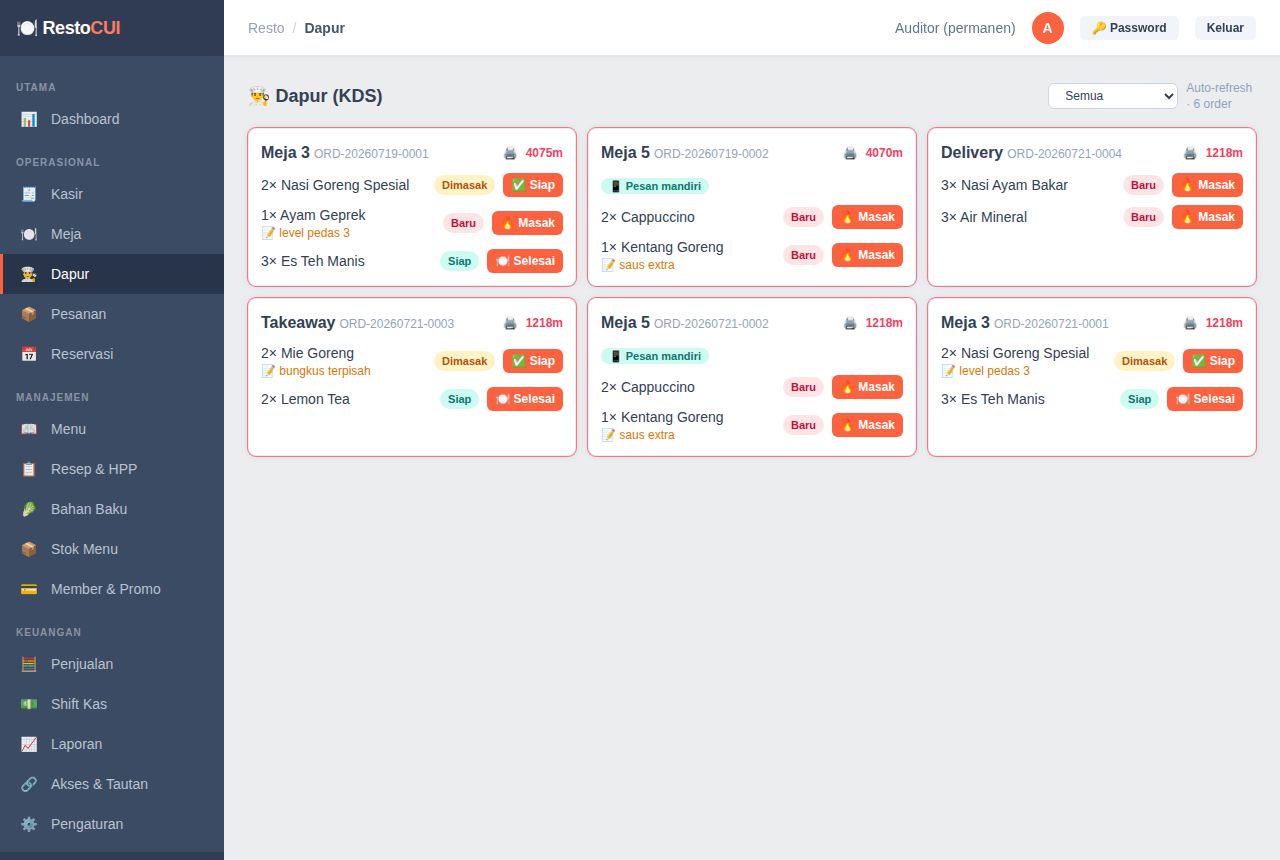Click Siap for Mie Goreng

coord(533,361)
